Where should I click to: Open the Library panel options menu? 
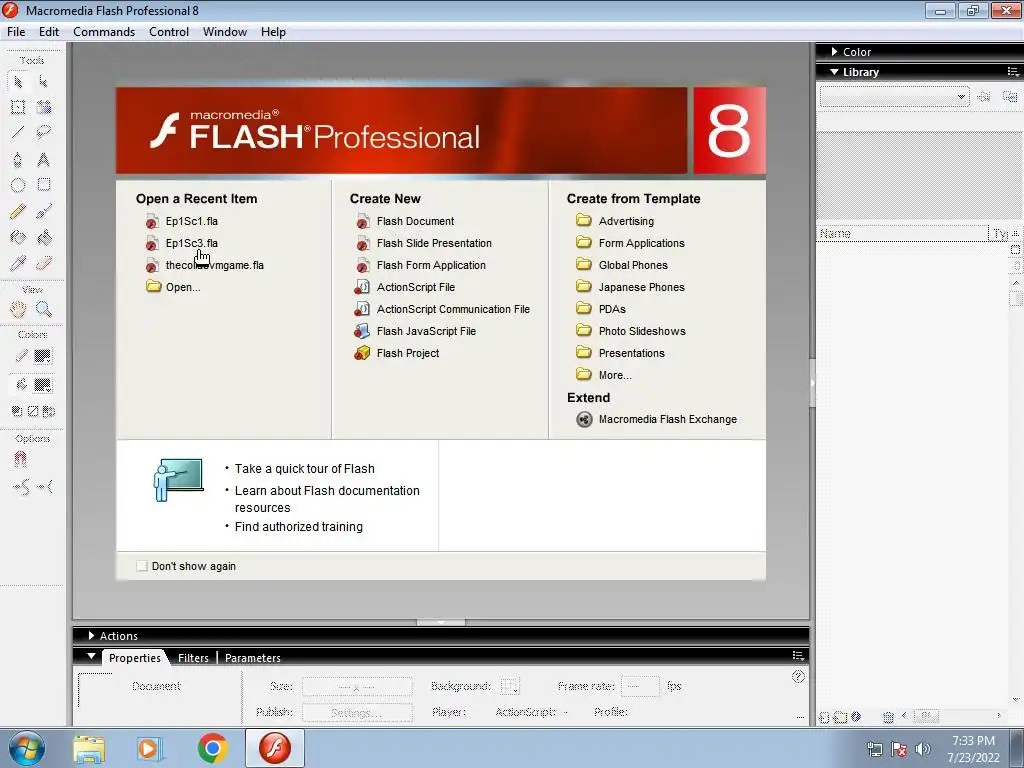(1012, 71)
